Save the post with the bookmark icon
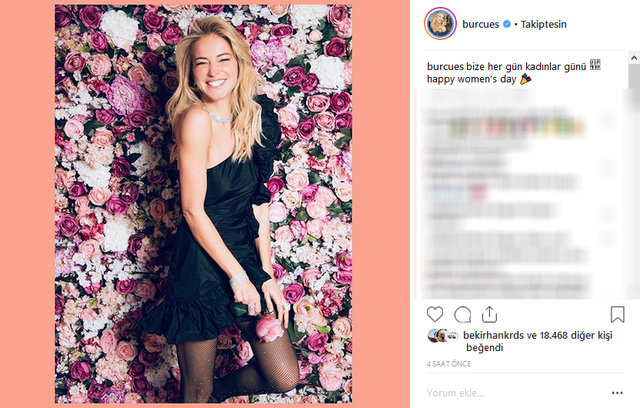This screenshot has height=408, width=640. pos(617,314)
